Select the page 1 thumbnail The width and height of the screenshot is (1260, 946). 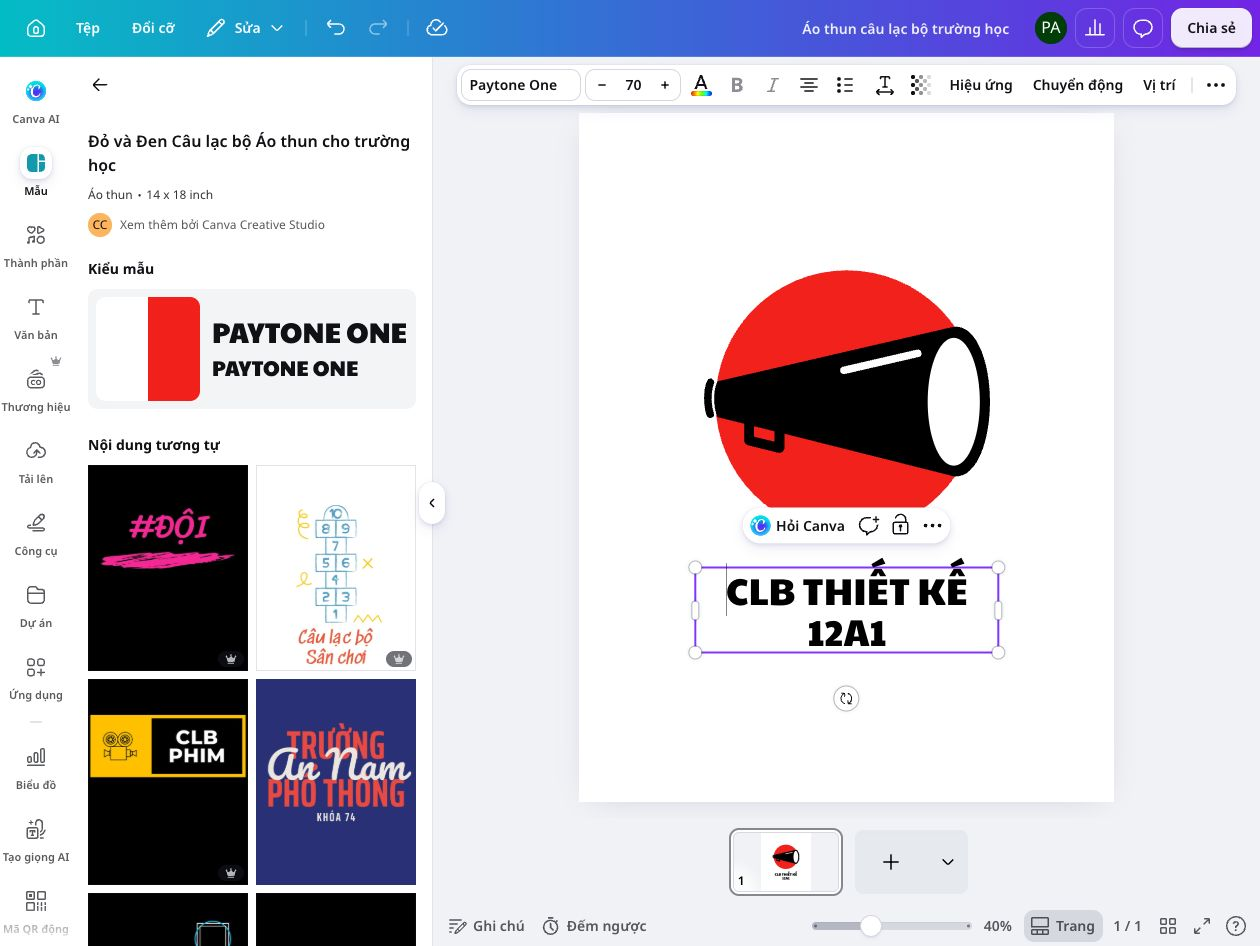[x=786, y=862]
